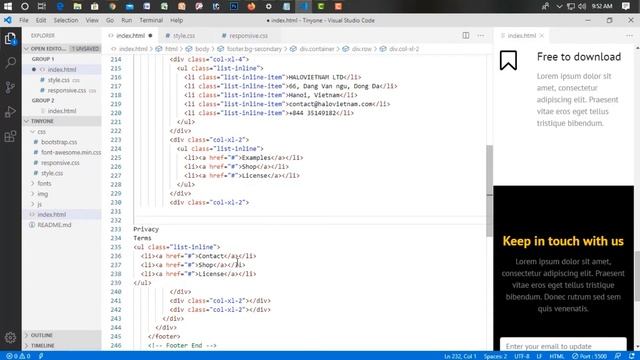640x360 pixels.
Task: Open the Extensions view
Action: point(10,136)
